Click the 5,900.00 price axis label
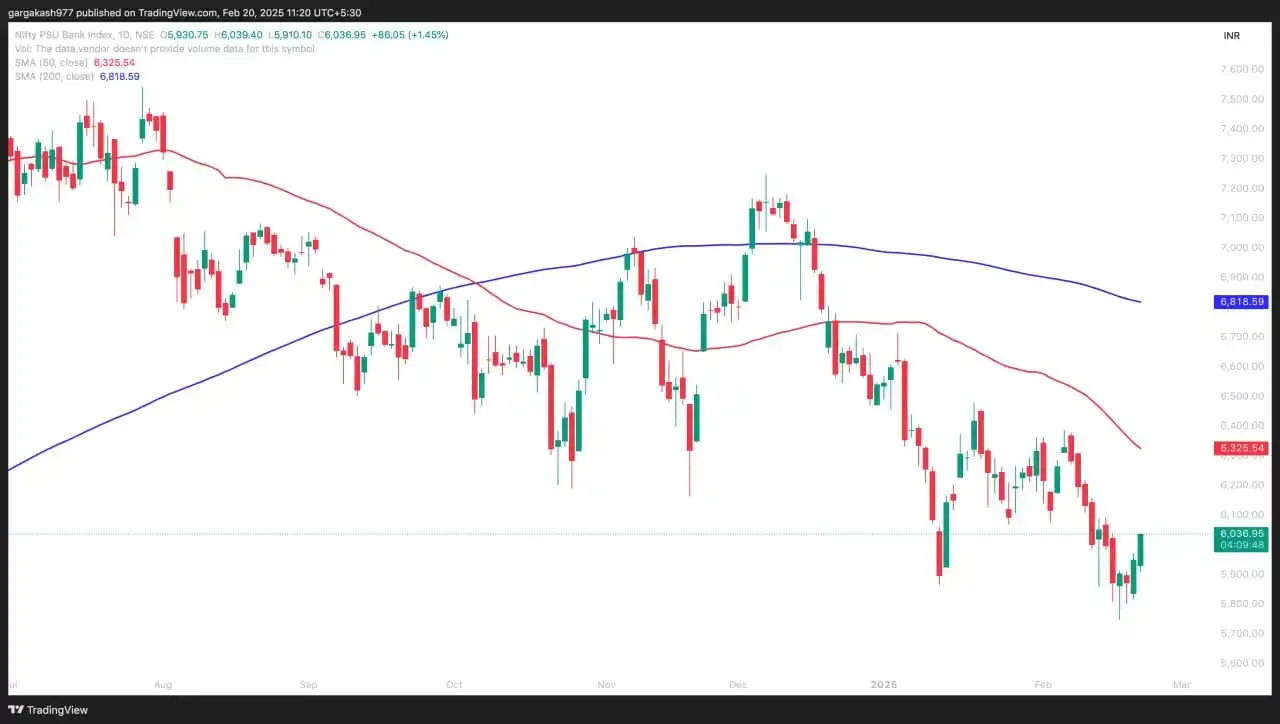Screen dimensions: 1280x724 (1242, 574)
